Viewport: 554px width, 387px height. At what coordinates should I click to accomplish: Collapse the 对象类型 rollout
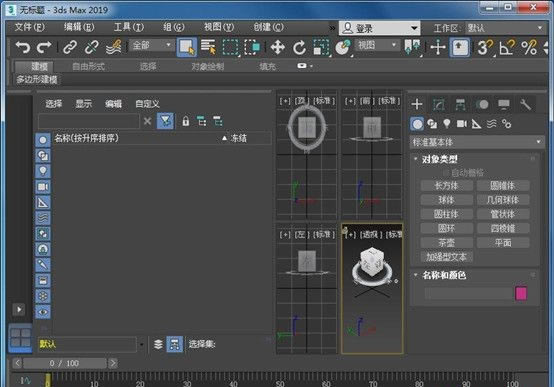pyautogui.click(x=440, y=159)
